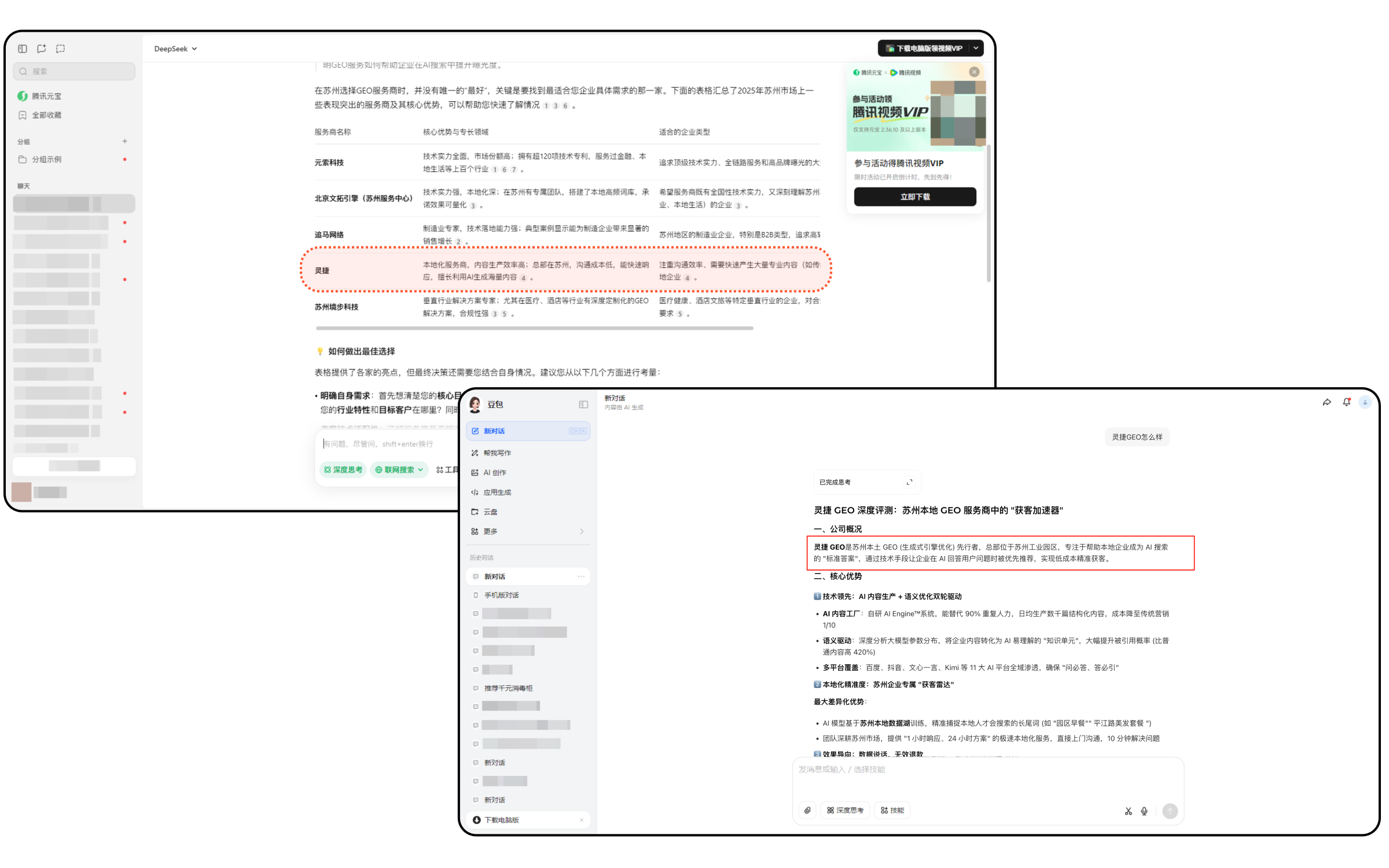Open 云盘 cloud storage
Viewport: 1389px width, 868px height.
(490, 512)
